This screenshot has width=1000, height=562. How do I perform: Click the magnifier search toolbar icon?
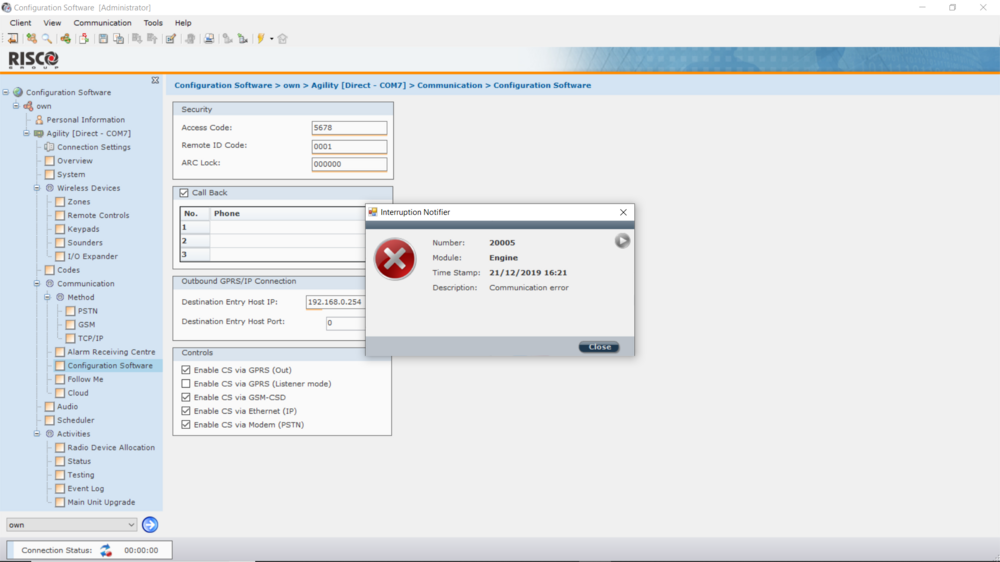pos(46,39)
